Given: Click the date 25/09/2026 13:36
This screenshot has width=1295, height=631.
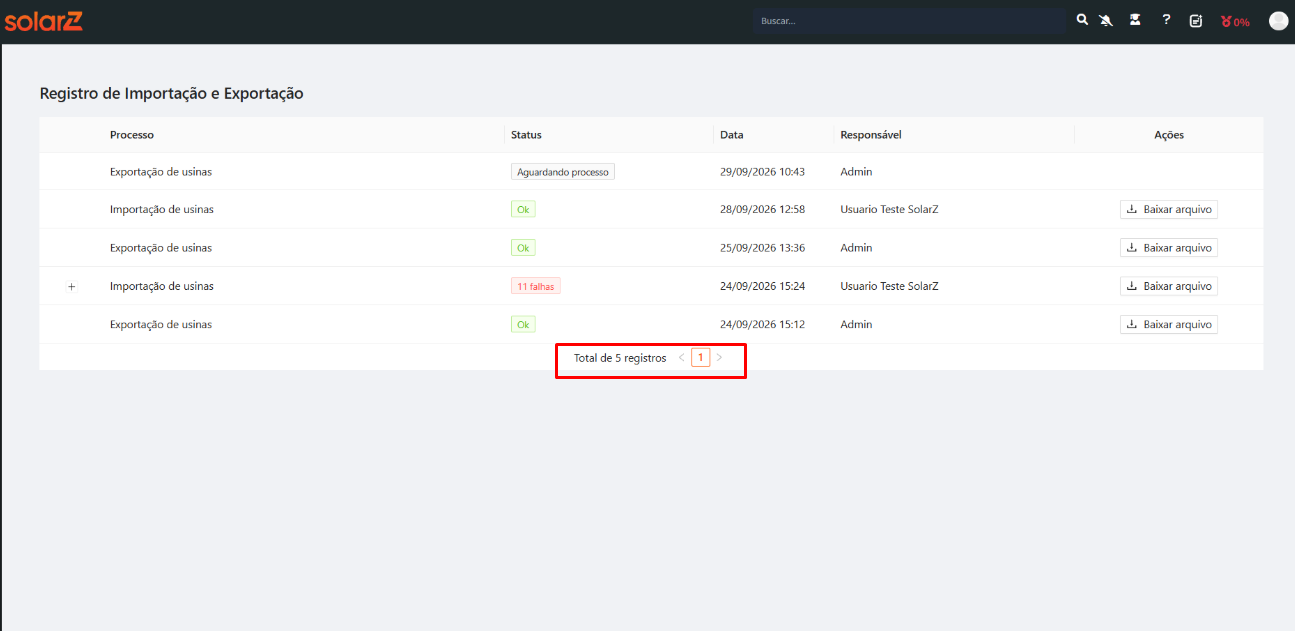Looking at the screenshot, I should click(762, 248).
